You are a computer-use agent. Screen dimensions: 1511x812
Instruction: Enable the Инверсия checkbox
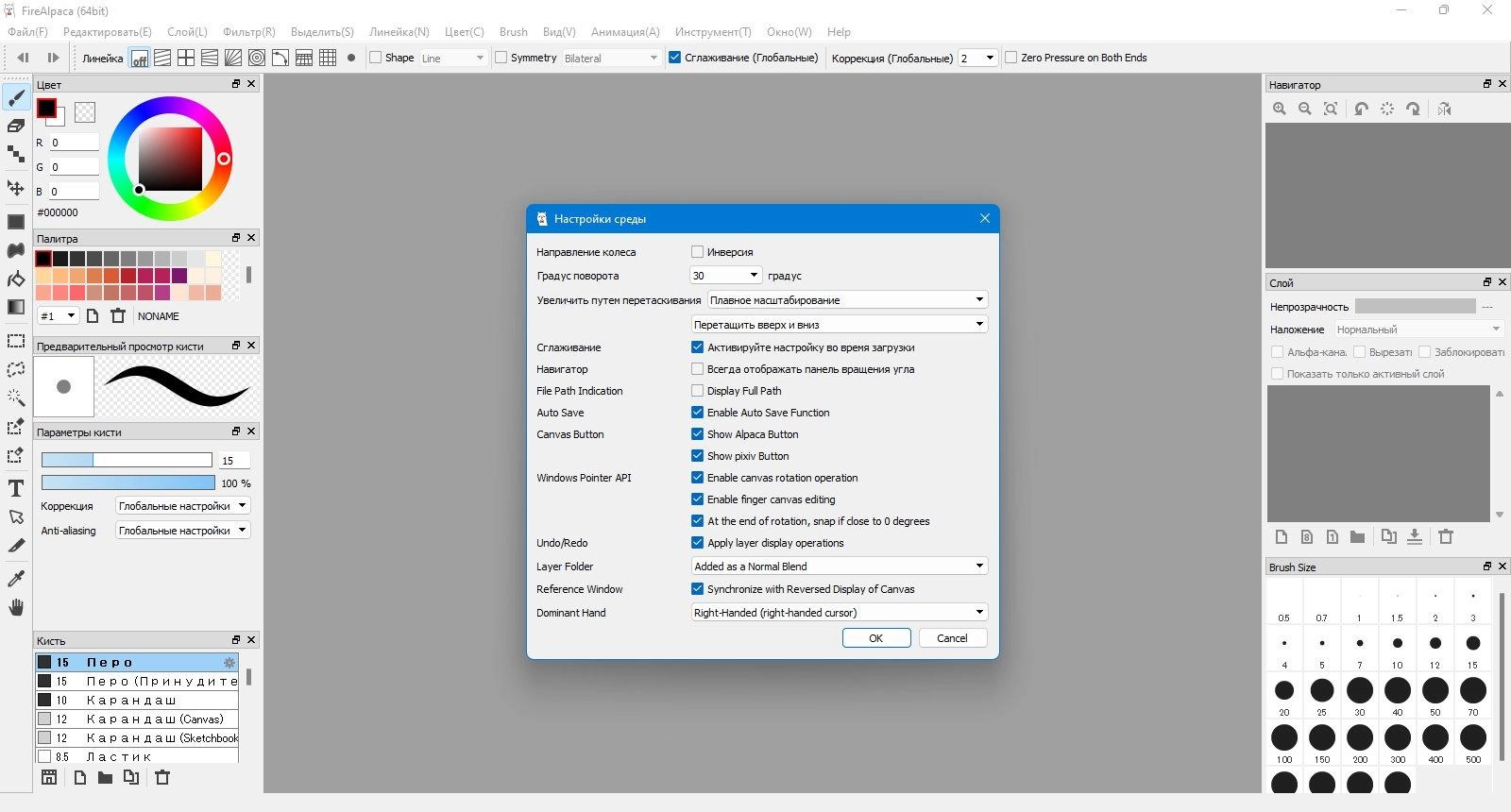(x=698, y=252)
